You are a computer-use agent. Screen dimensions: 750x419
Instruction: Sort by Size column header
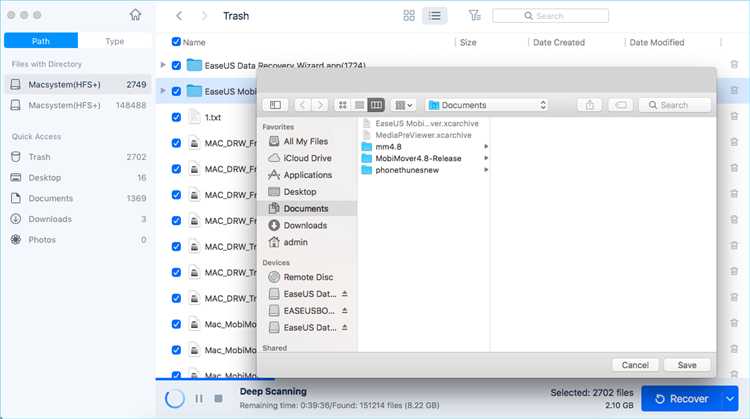468,42
